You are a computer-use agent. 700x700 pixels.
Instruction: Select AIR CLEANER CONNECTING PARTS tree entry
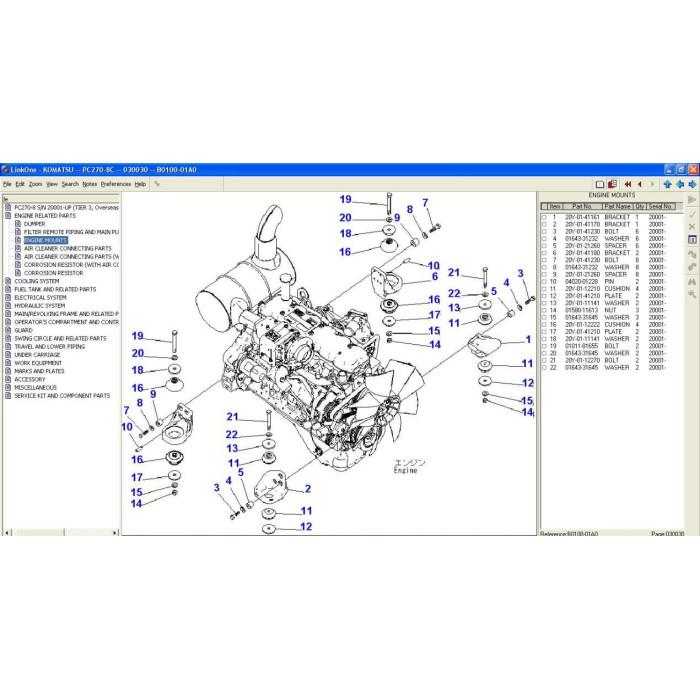click(x=68, y=248)
